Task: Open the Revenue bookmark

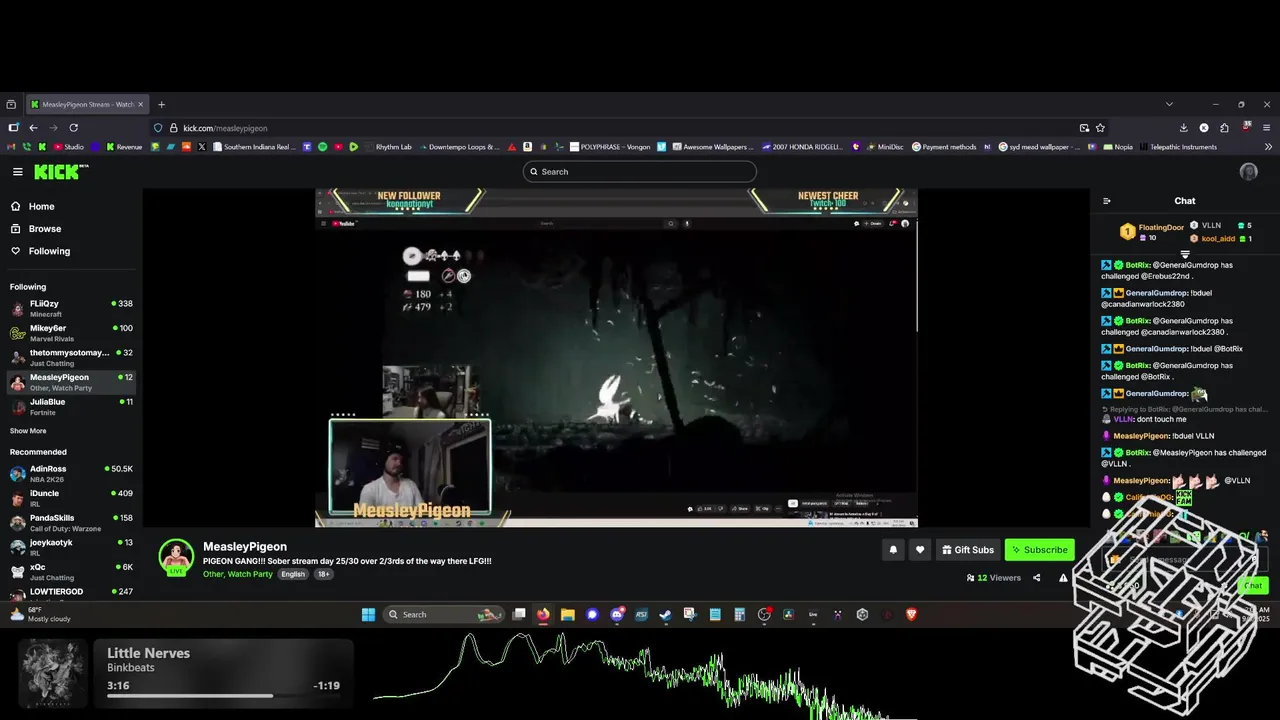Action: click(124, 147)
